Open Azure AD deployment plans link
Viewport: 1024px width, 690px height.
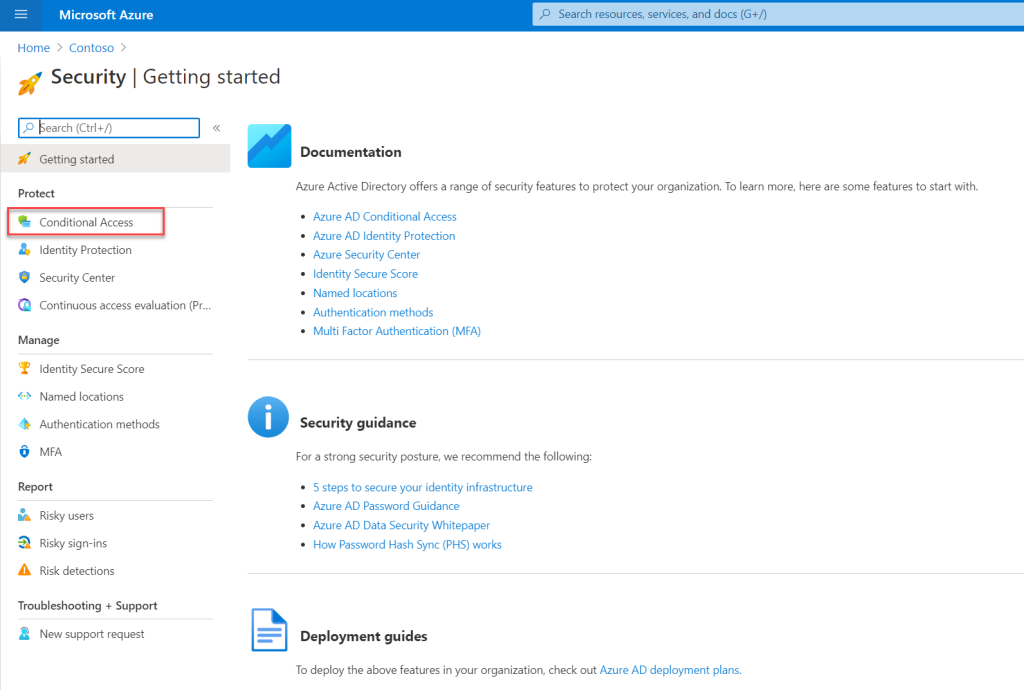pyautogui.click(x=669, y=670)
